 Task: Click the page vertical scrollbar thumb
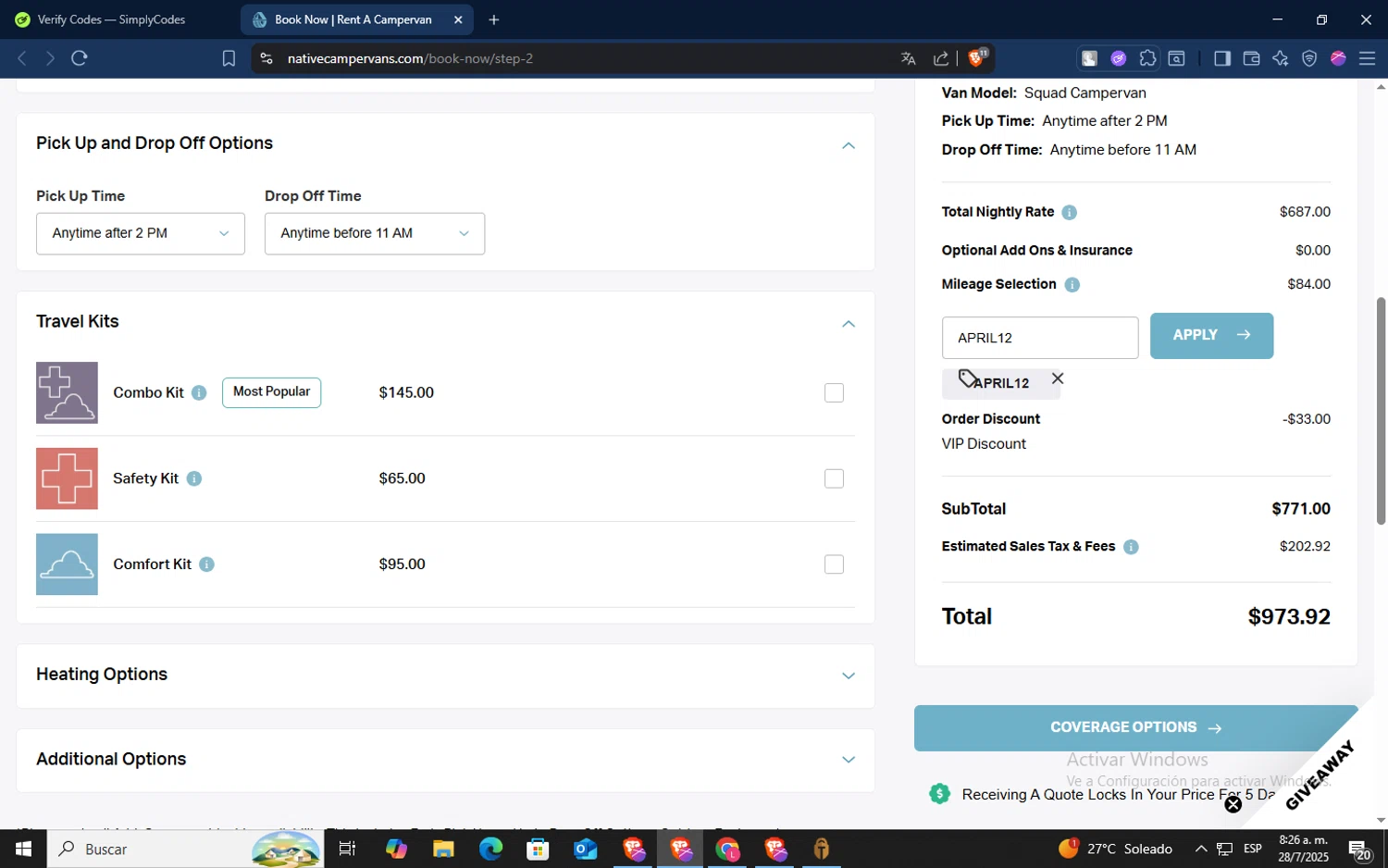coord(1381,412)
